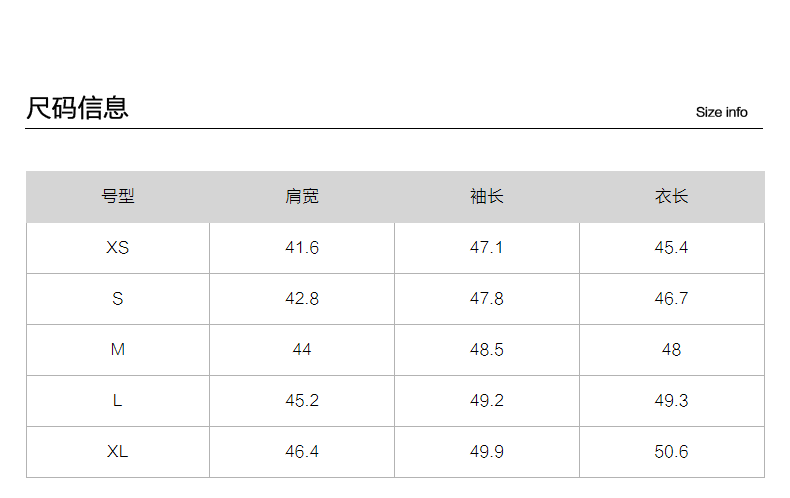Select the 号型 column header

pos(118,196)
